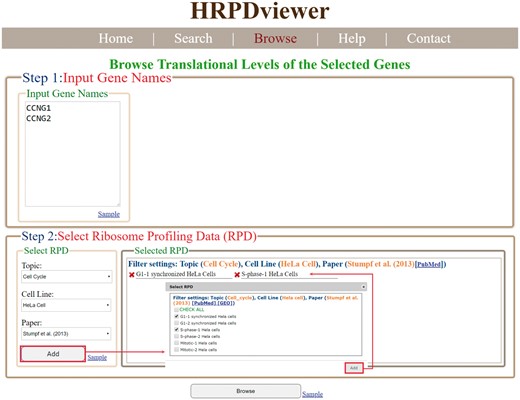This screenshot has width=520, height=400.
Task: Click the CCNG2 gene entry
Action: point(38,119)
